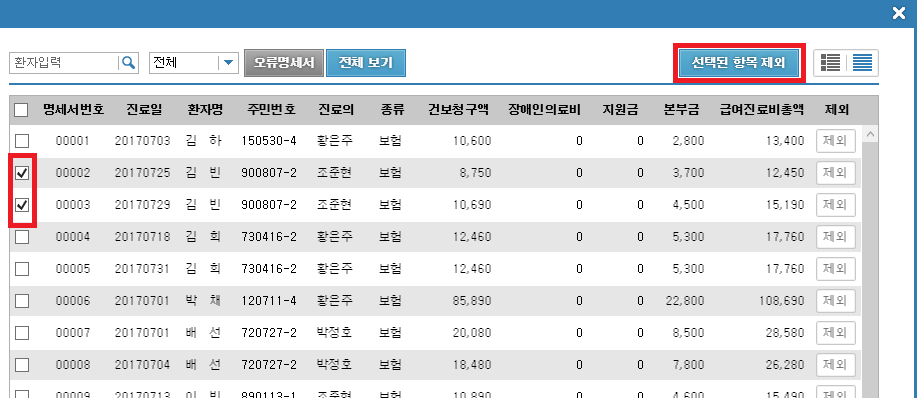The height and width of the screenshot is (398, 917).
Task: Check the box for statement 00006
Action: (x=22, y=301)
